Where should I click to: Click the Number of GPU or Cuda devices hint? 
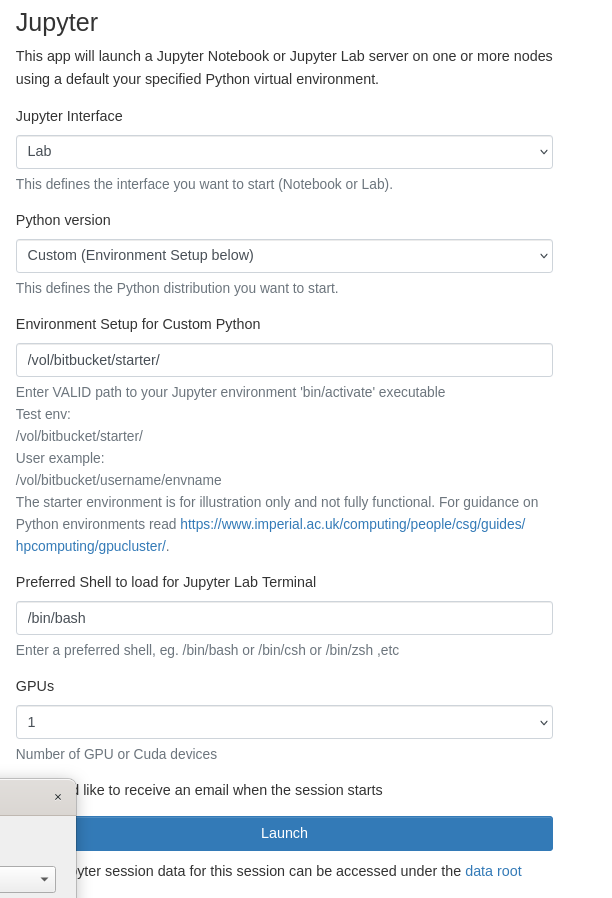tap(116, 754)
